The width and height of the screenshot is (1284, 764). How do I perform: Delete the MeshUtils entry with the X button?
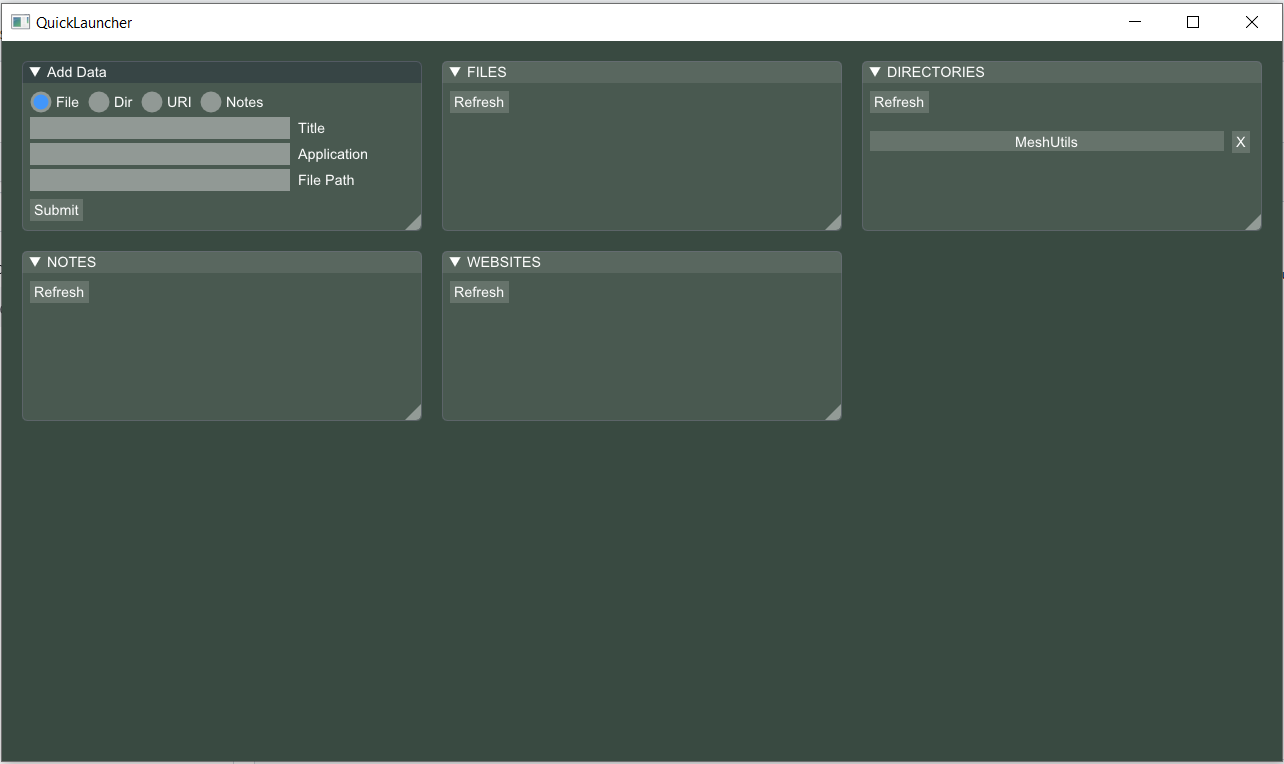coord(1240,141)
